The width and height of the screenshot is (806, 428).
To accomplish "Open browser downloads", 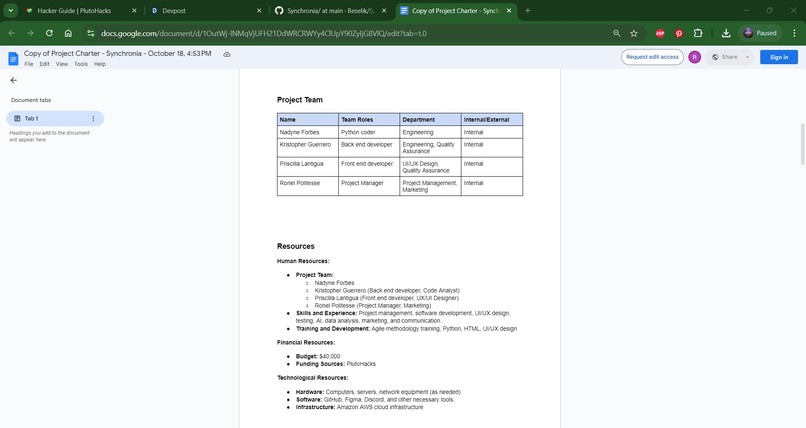I will 726,33.
